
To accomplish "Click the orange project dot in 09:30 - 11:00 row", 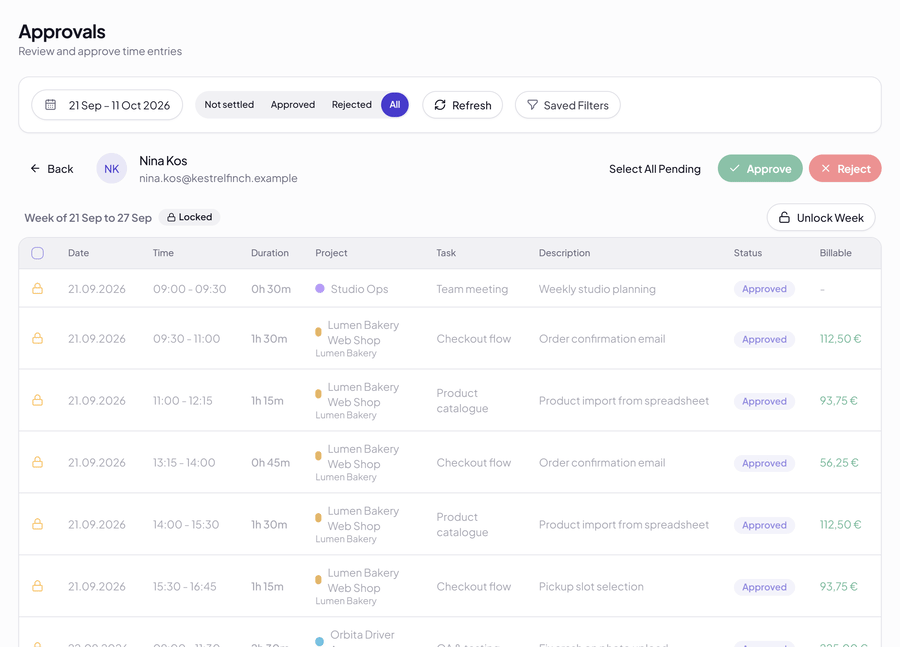I will point(318,331).
